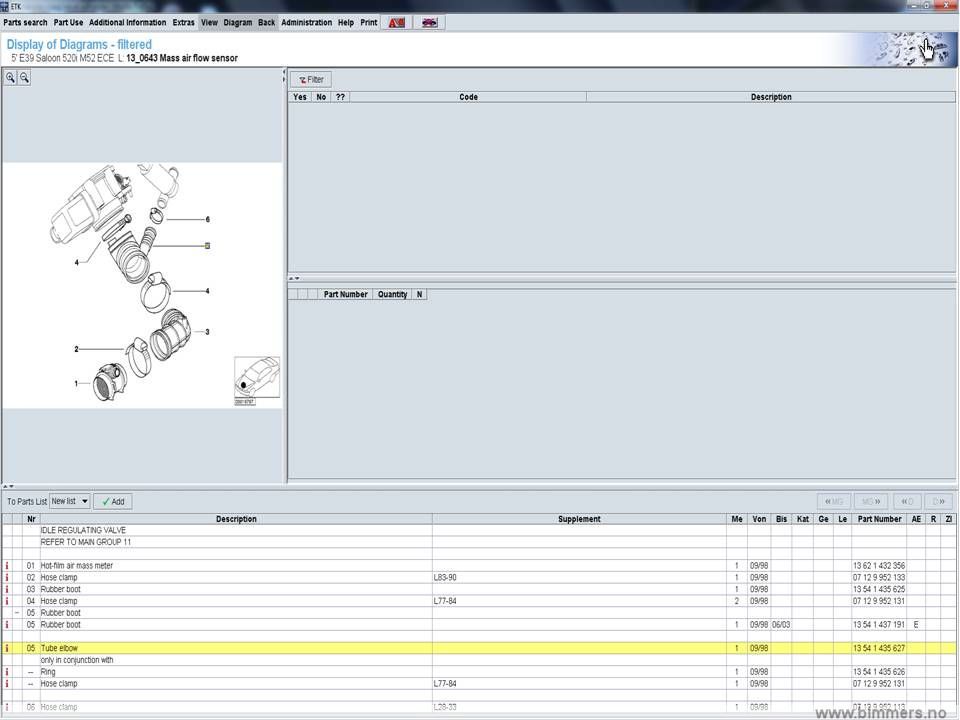Open the Part Use menu
The width and height of the screenshot is (960, 720).
tap(68, 23)
